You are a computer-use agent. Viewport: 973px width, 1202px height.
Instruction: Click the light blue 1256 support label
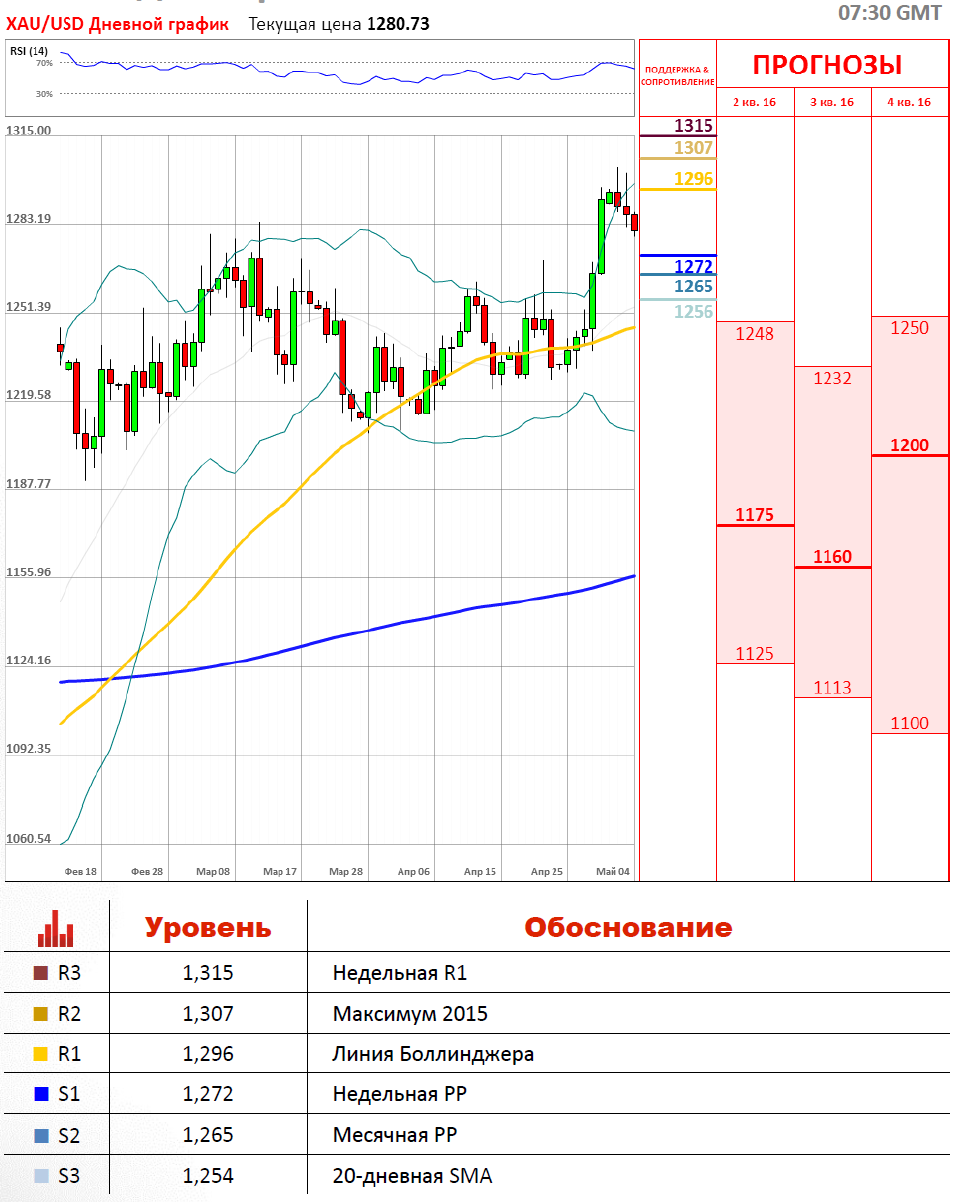click(x=693, y=312)
